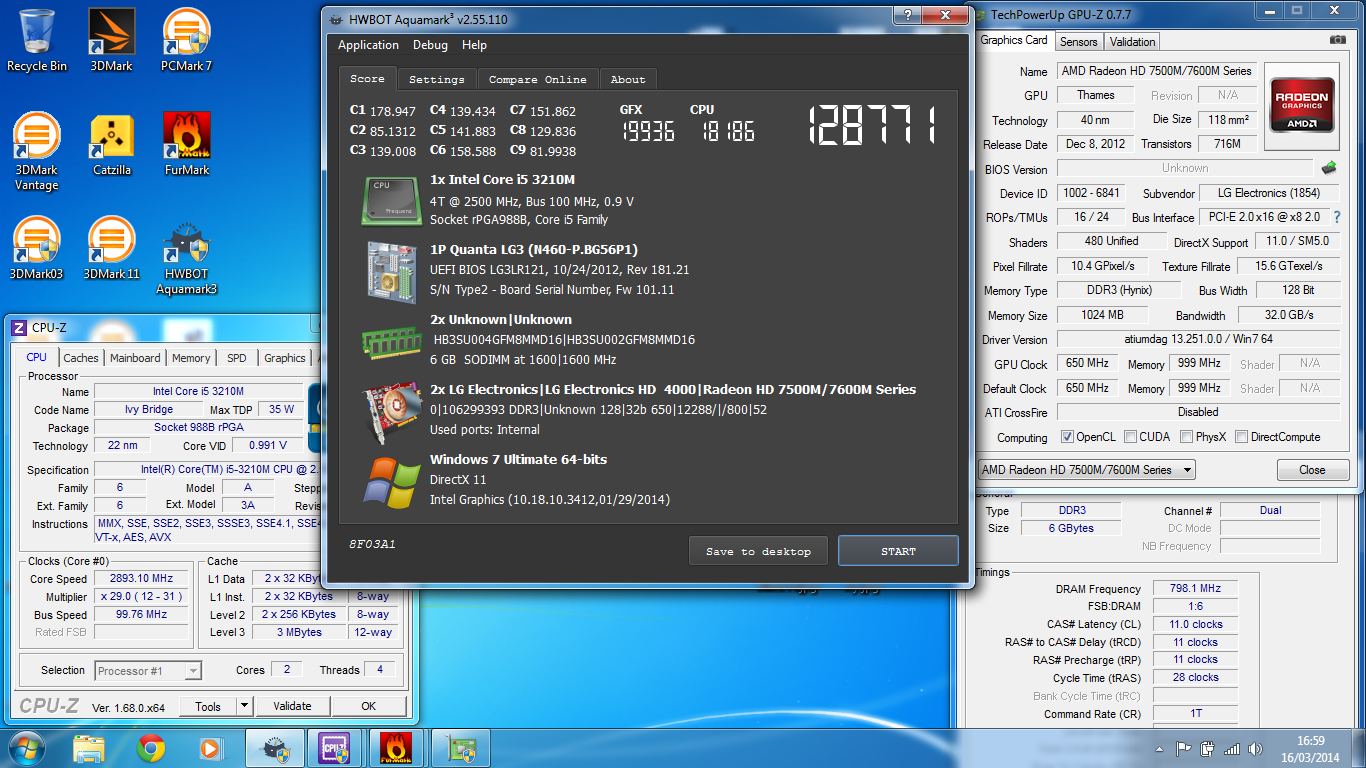Open the Windows Start menu
The width and height of the screenshot is (1366, 768).
[27, 748]
